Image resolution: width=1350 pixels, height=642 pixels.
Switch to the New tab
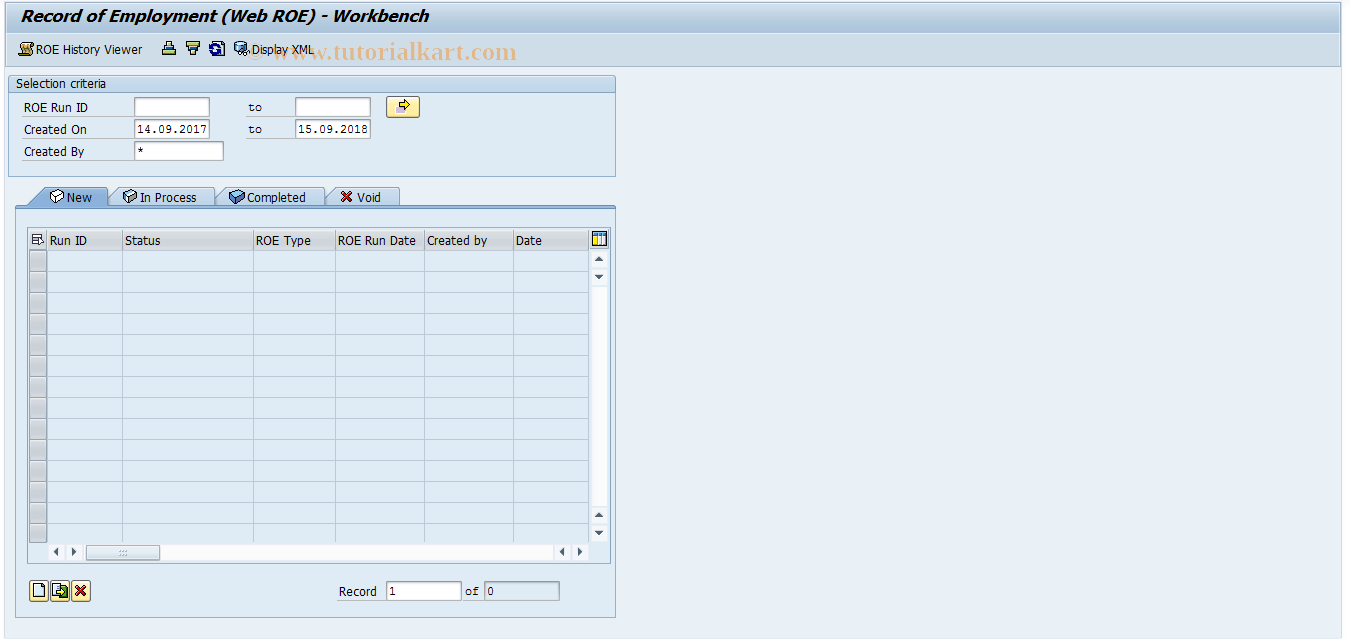tap(71, 197)
